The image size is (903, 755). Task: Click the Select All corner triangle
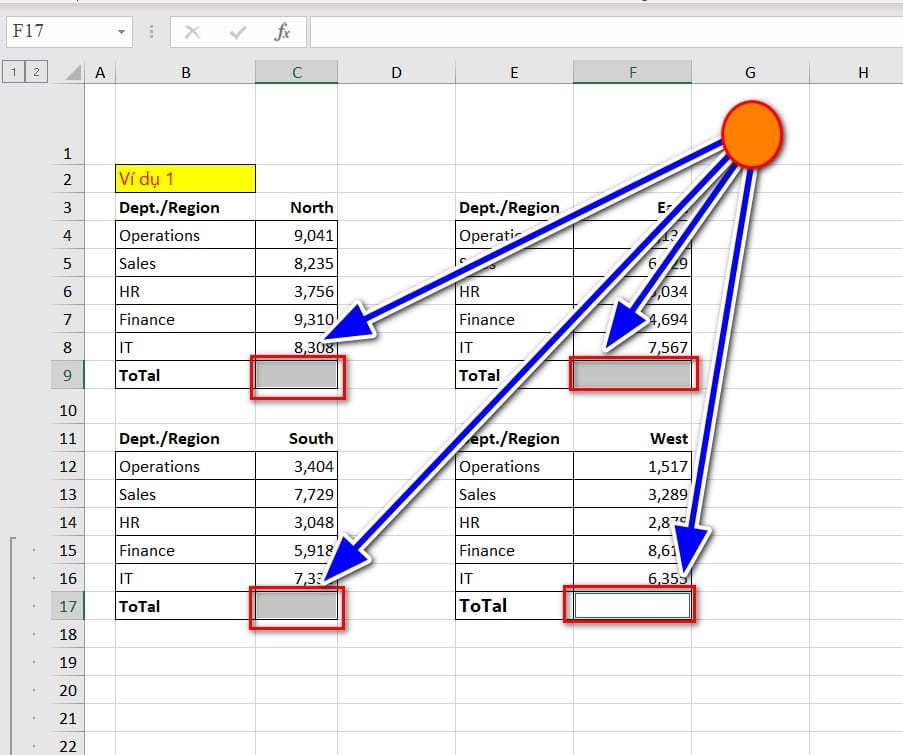(x=73, y=73)
